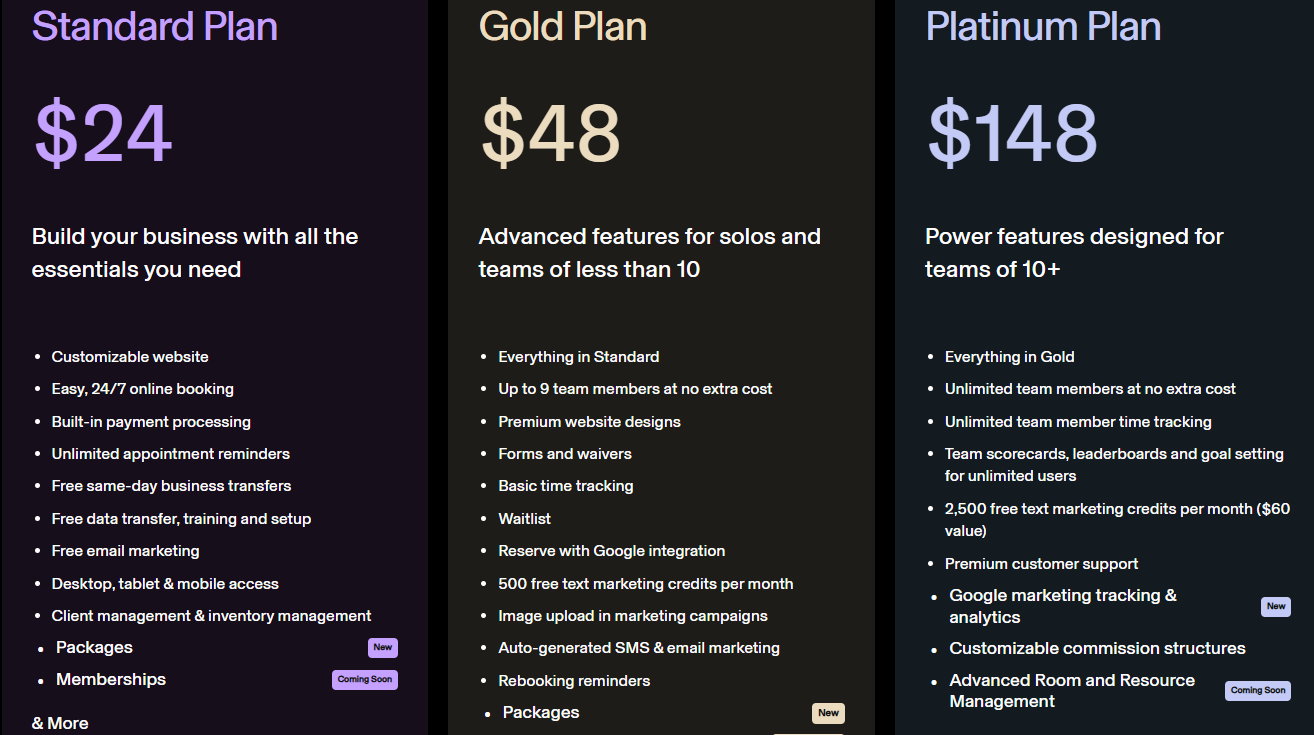Select the Standard Plan heading
This screenshot has width=1314, height=735.
[x=155, y=26]
